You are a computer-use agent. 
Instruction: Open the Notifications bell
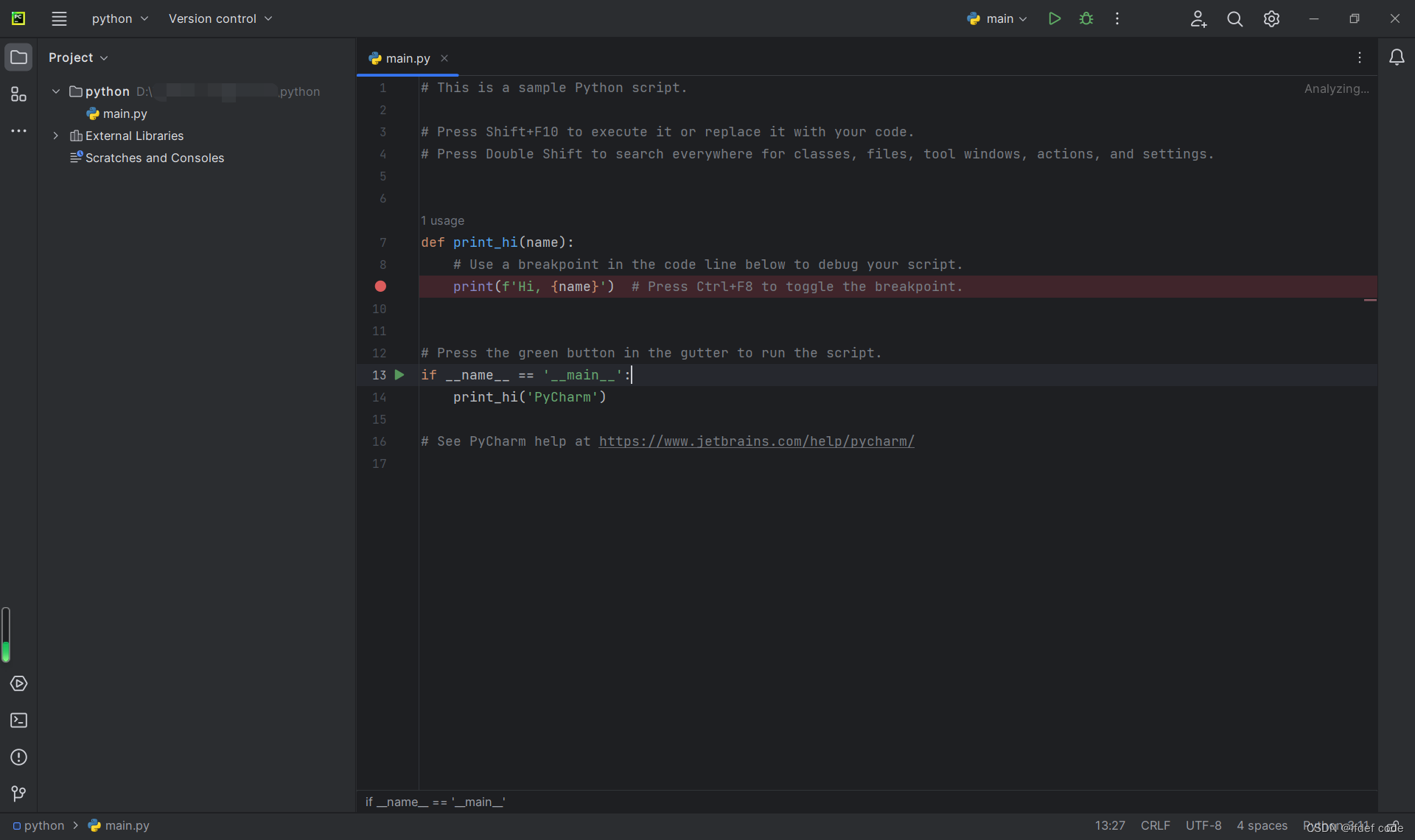click(x=1396, y=57)
